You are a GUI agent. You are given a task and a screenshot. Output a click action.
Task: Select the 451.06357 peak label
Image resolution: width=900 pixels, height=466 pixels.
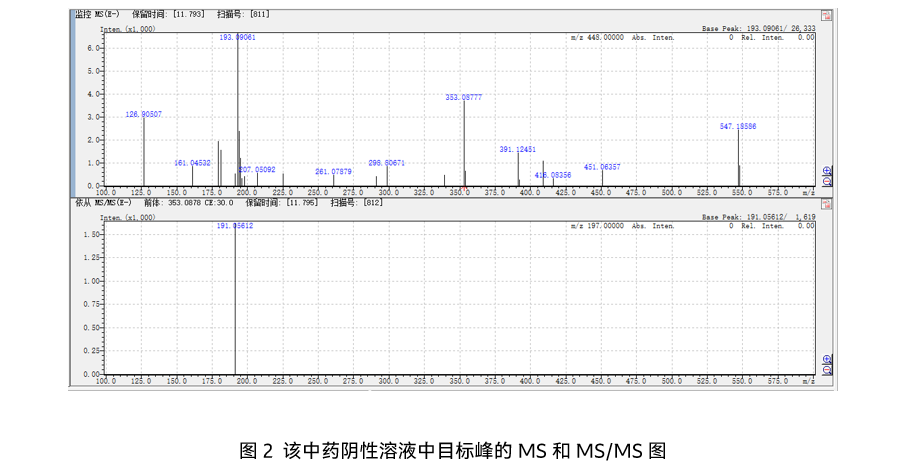[602, 167]
